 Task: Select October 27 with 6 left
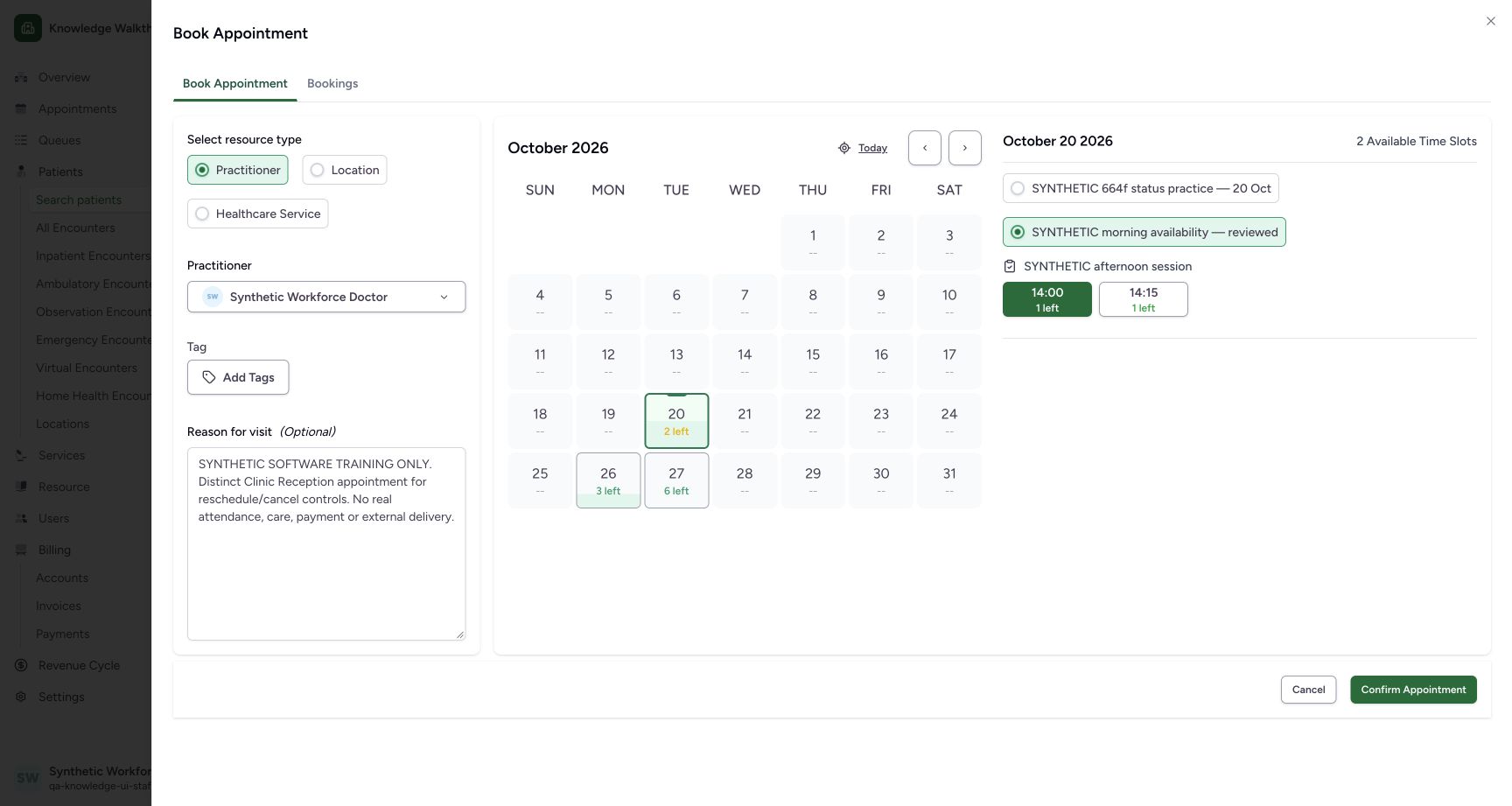pos(676,480)
